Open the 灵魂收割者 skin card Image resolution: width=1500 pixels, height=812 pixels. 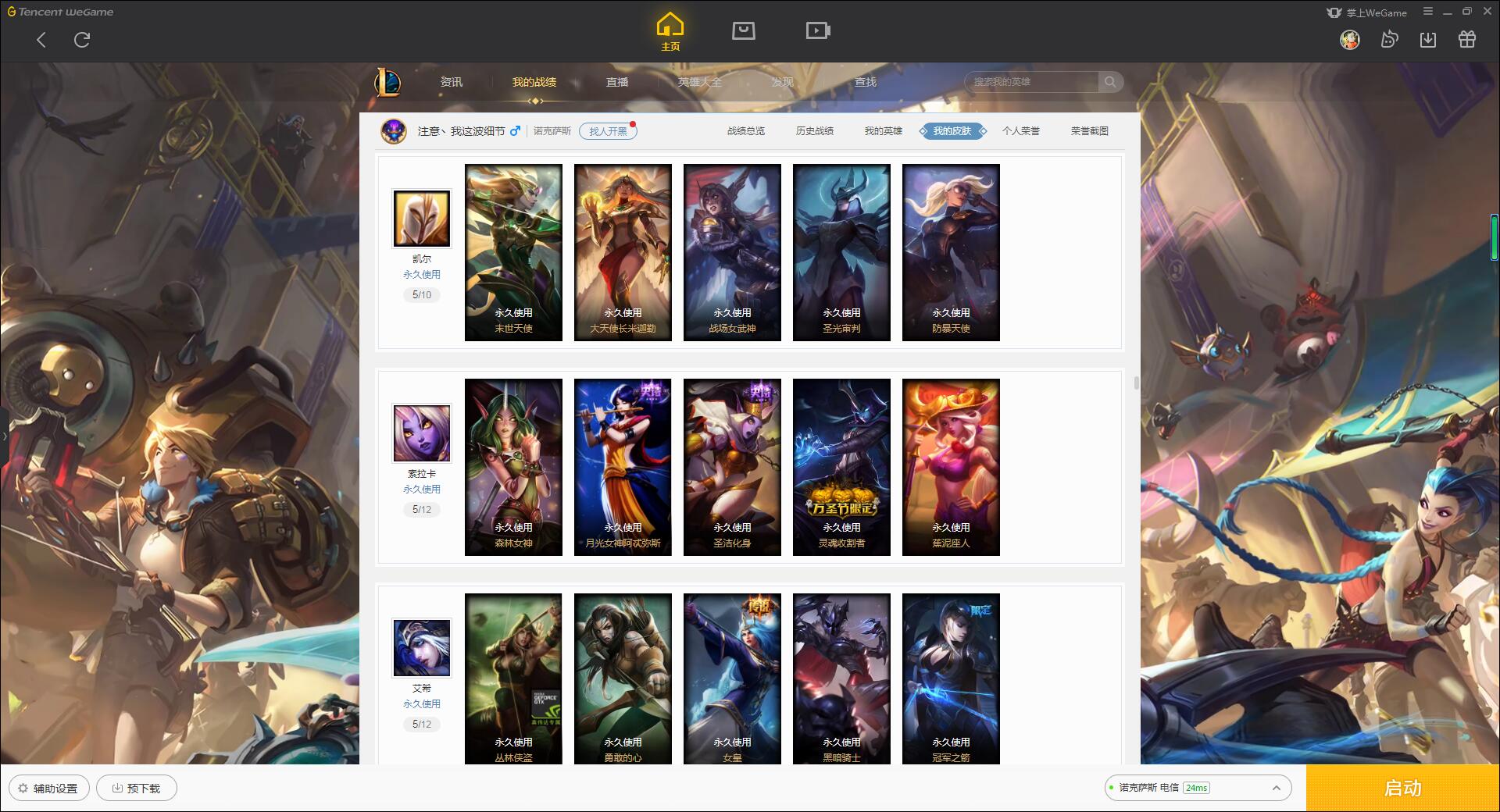pos(841,467)
